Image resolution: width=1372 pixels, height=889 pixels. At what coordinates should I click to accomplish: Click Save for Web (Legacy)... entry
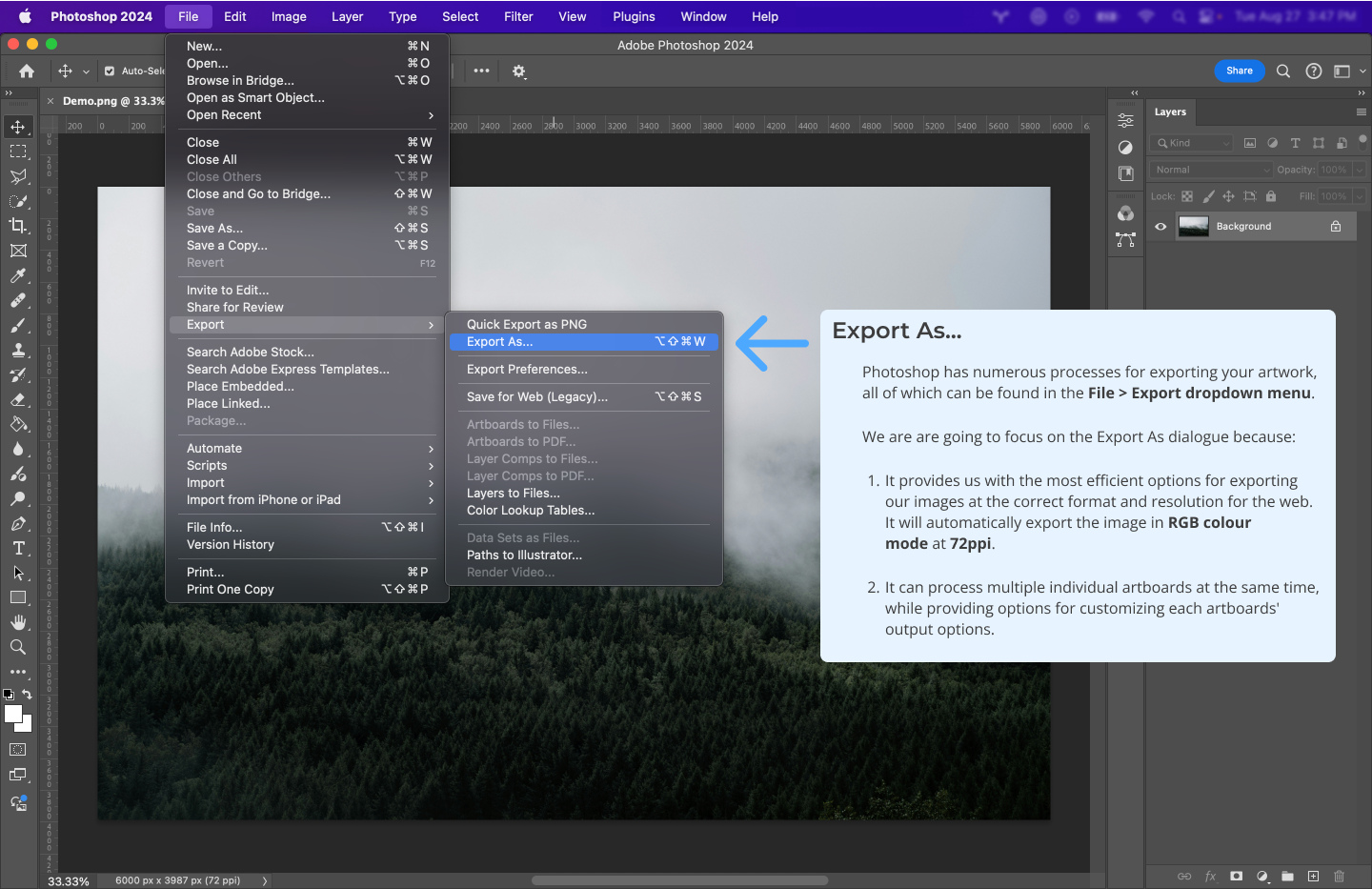536,397
